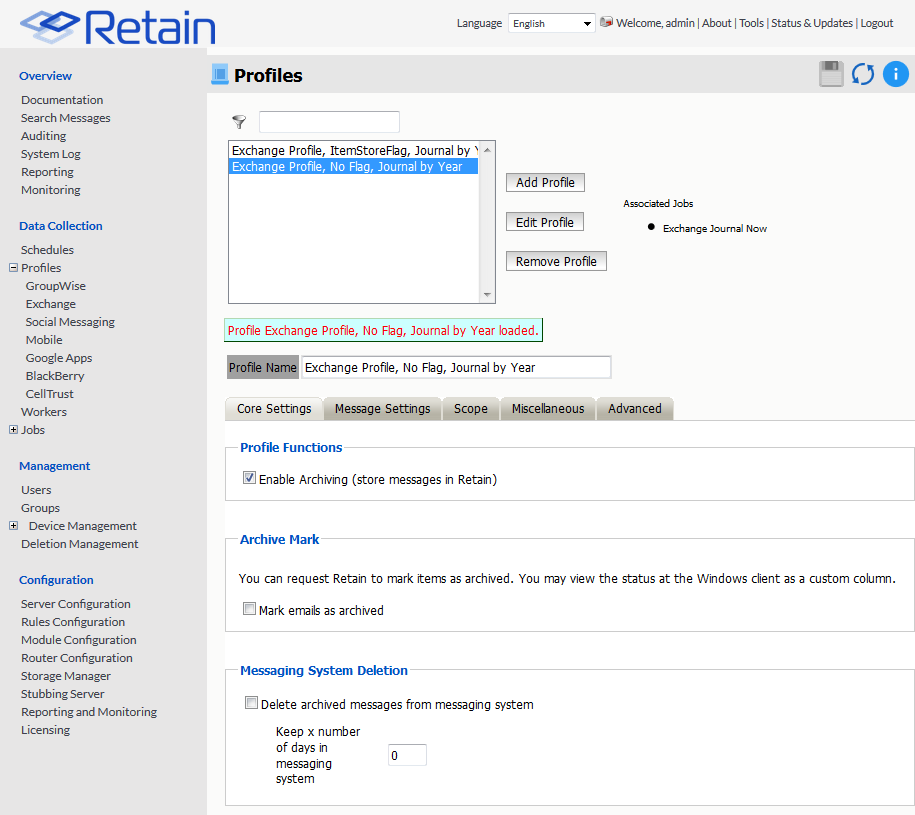Open System Log
915x815 pixels.
click(x=51, y=154)
